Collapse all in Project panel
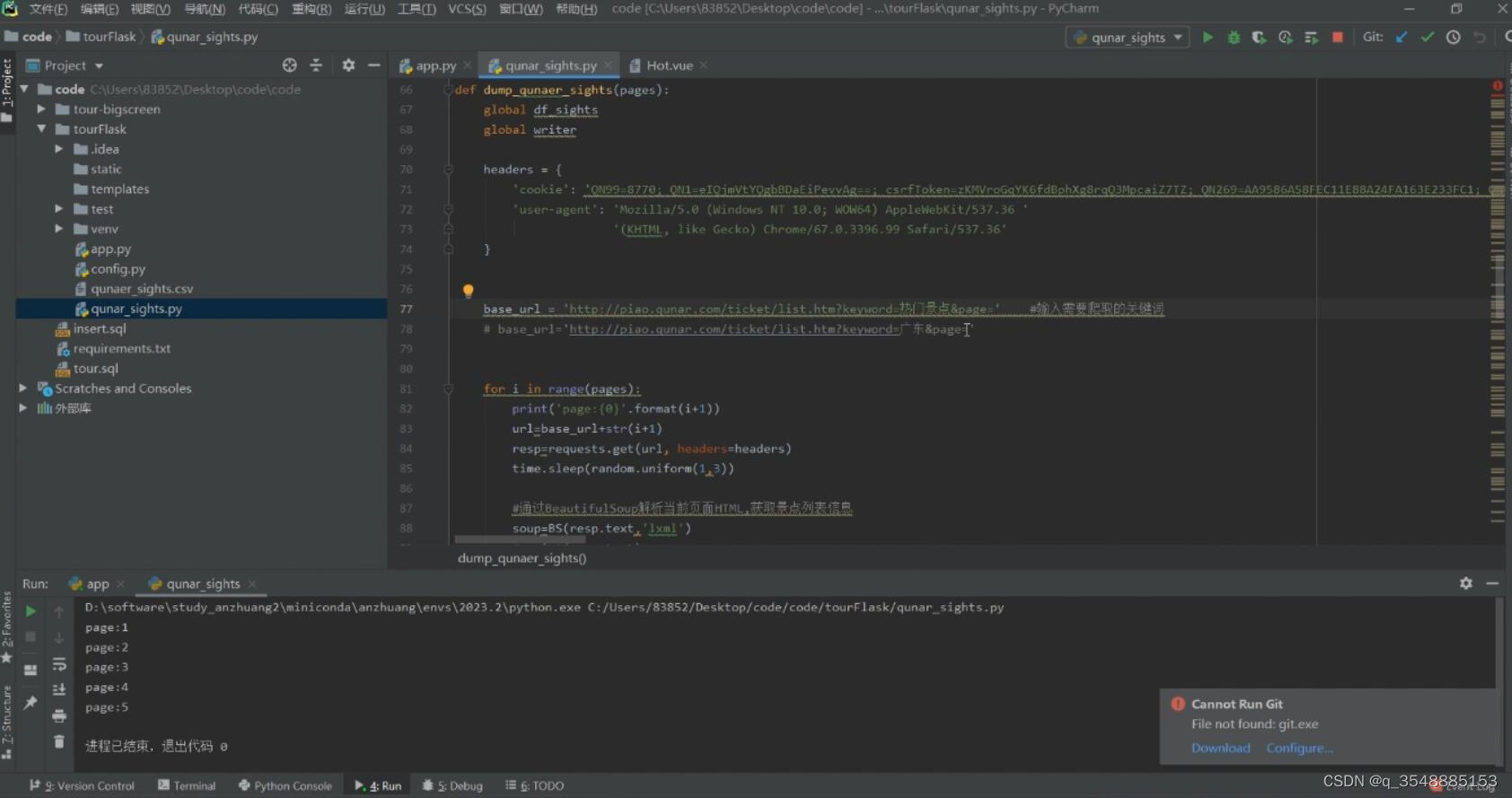This screenshot has width=1512, height=798. pyautogui.click(x=316, y=65)
